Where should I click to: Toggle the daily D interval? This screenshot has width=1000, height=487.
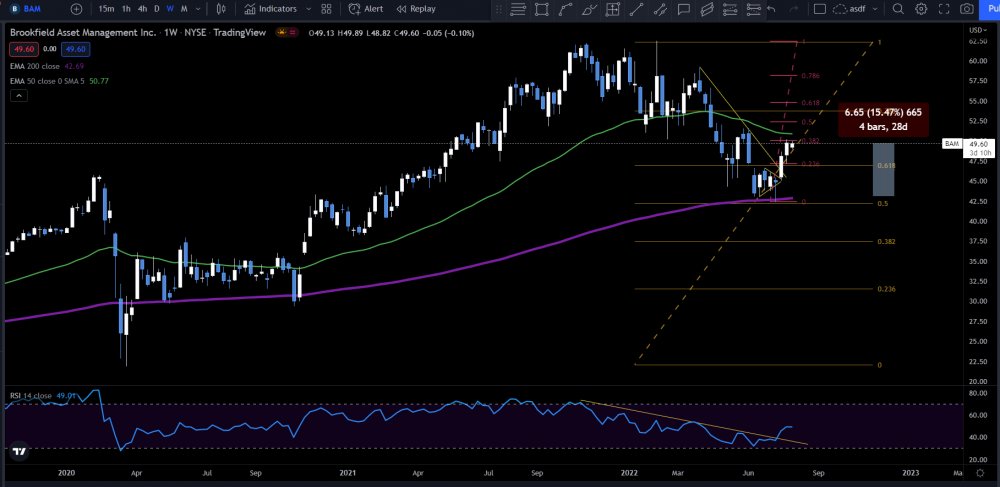click(x=157, y=8)
